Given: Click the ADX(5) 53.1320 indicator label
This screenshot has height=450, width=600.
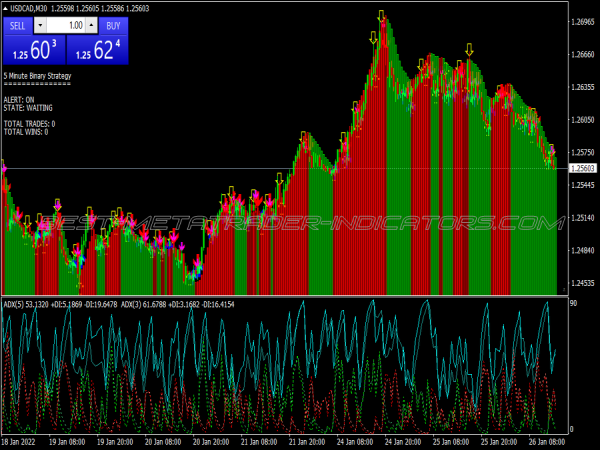Looking at the screenshot, I should pos(26,305).
